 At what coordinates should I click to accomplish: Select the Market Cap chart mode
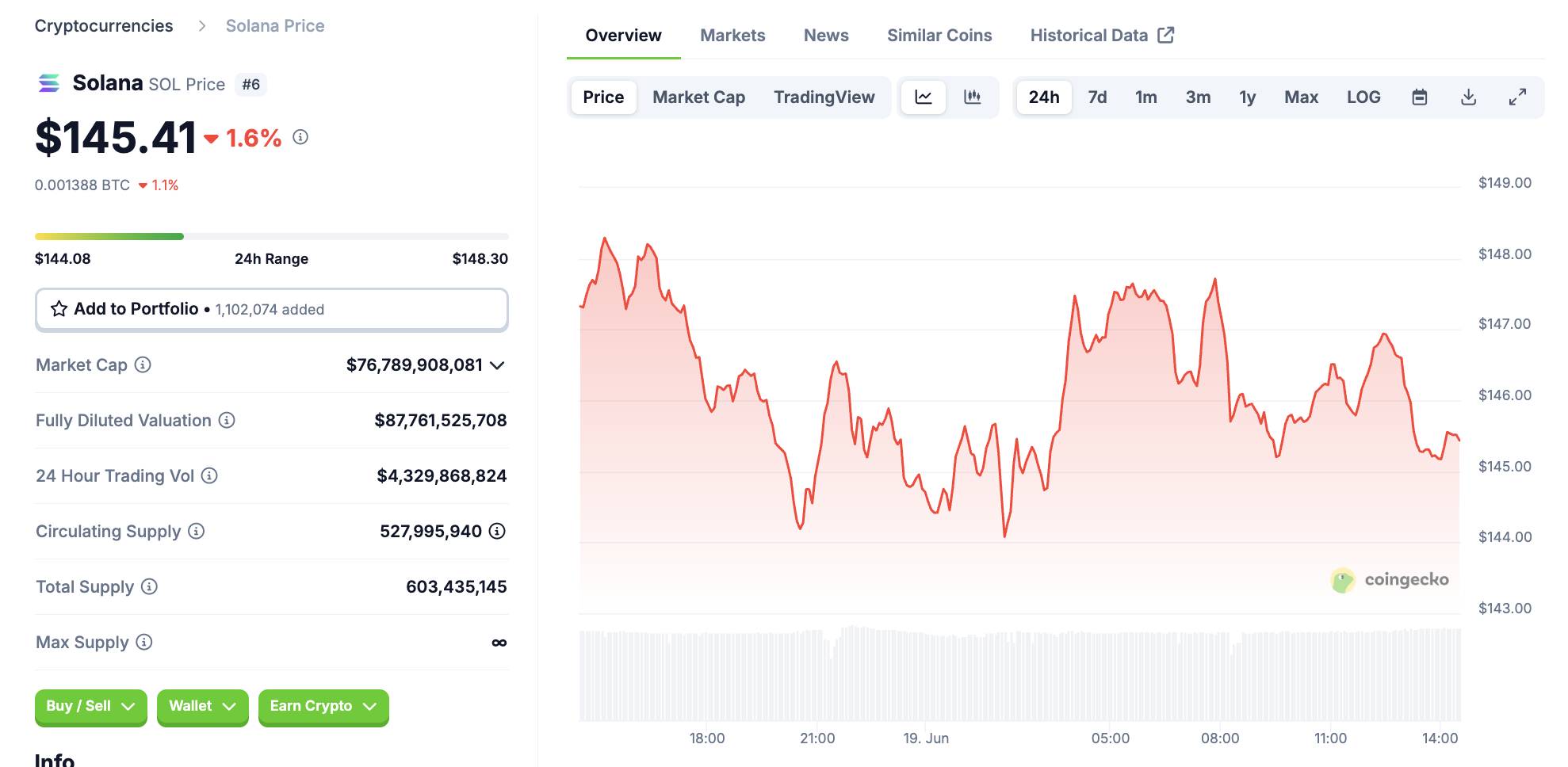[698, 97]
